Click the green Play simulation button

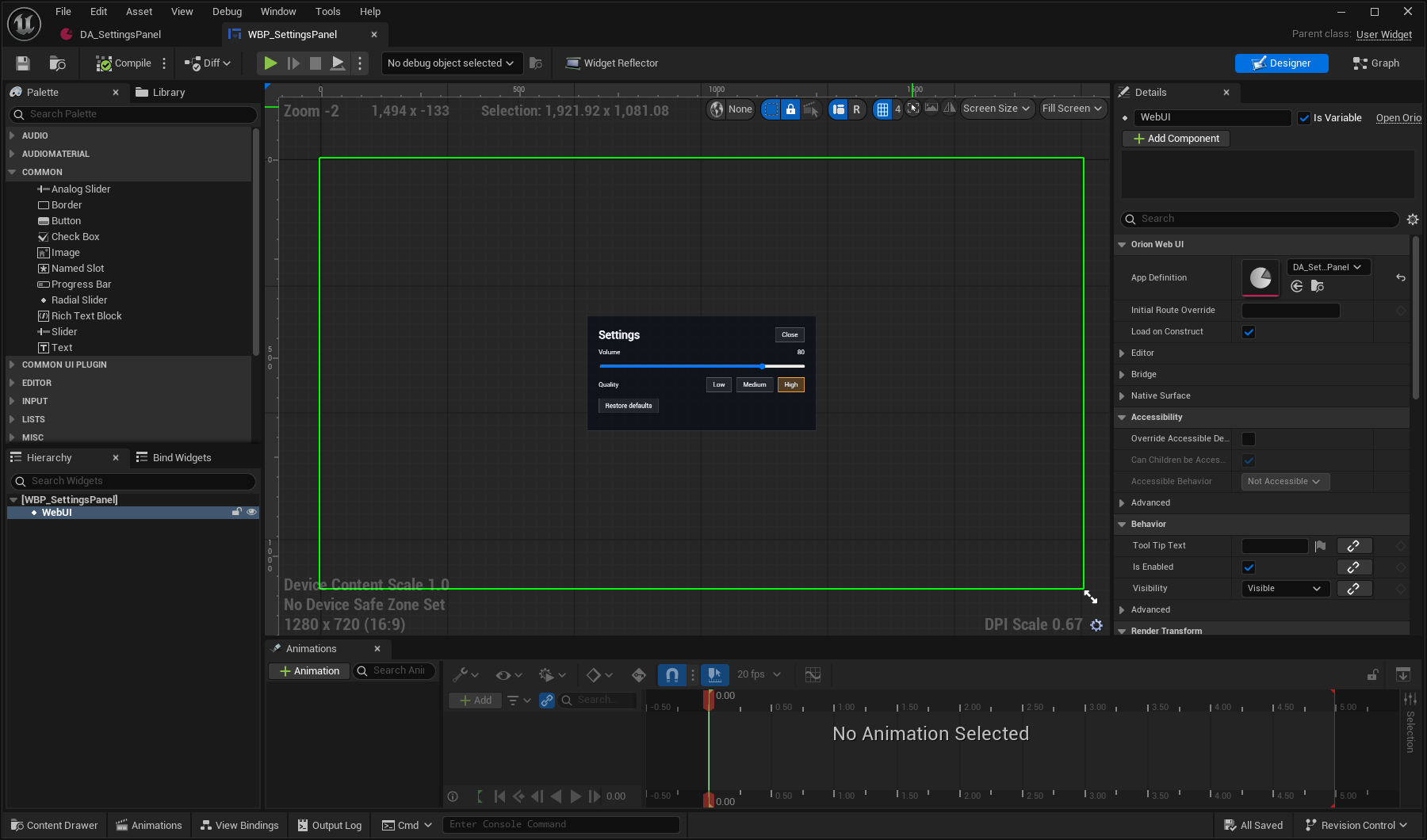[x=270, y=63]
